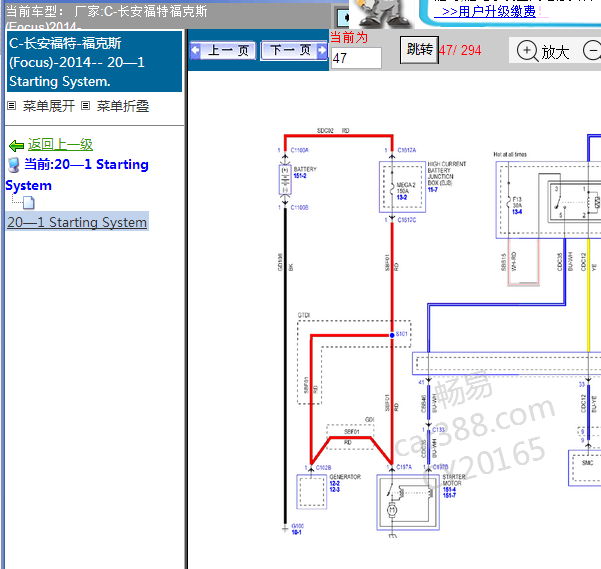Click the GENERATOR component label

345,477
